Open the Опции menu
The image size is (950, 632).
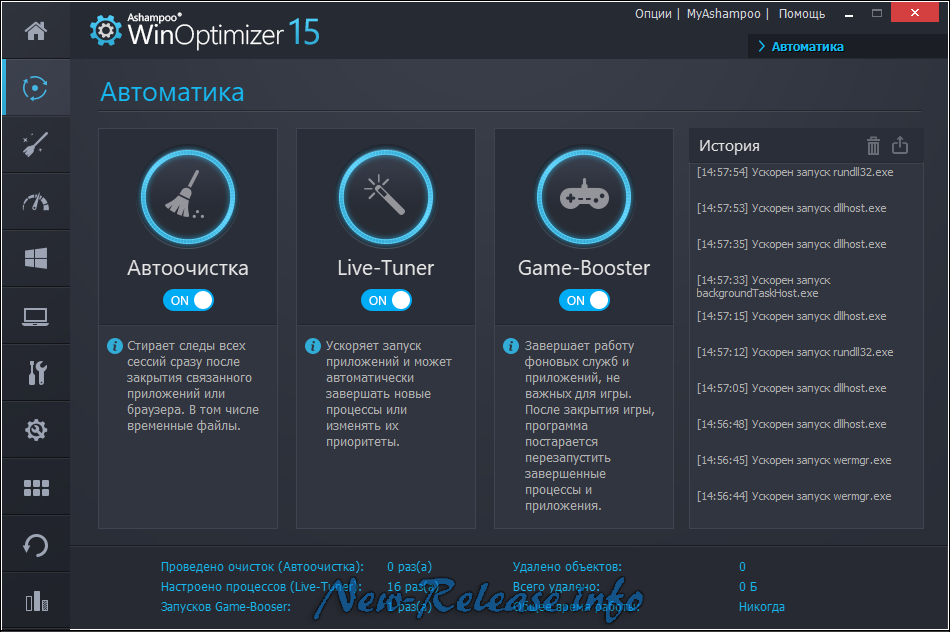pyautogui.click(x=653, y=14)
